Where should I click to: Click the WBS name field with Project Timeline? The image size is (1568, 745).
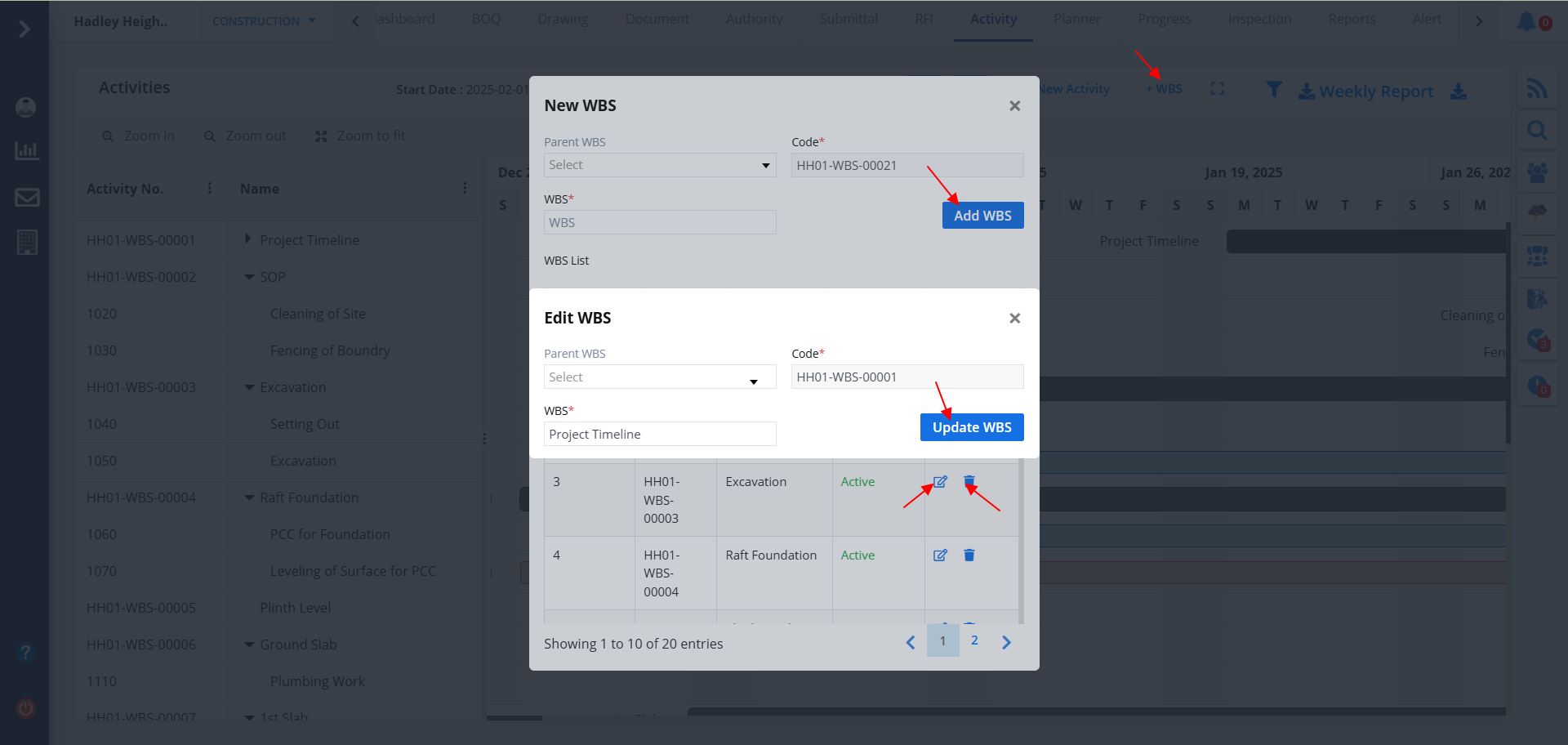click(659, 435)
